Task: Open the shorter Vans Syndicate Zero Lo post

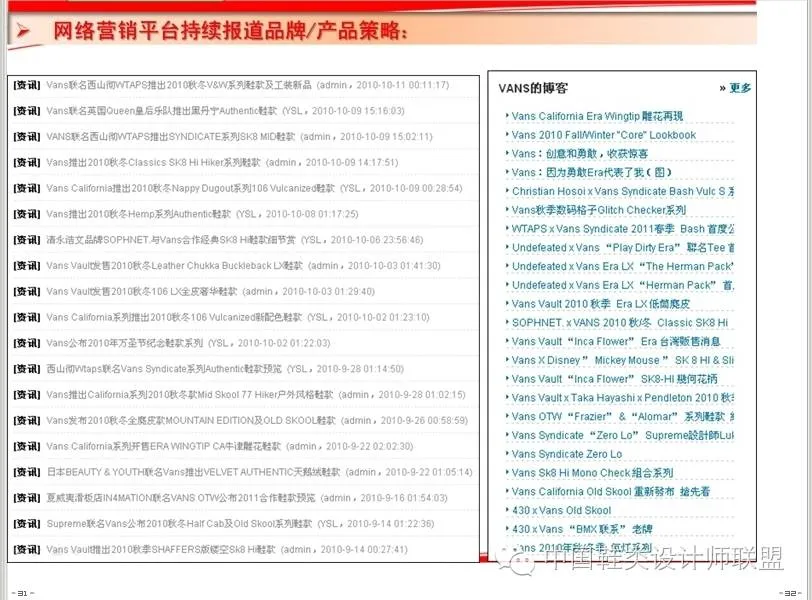Action: pos(567,454)
